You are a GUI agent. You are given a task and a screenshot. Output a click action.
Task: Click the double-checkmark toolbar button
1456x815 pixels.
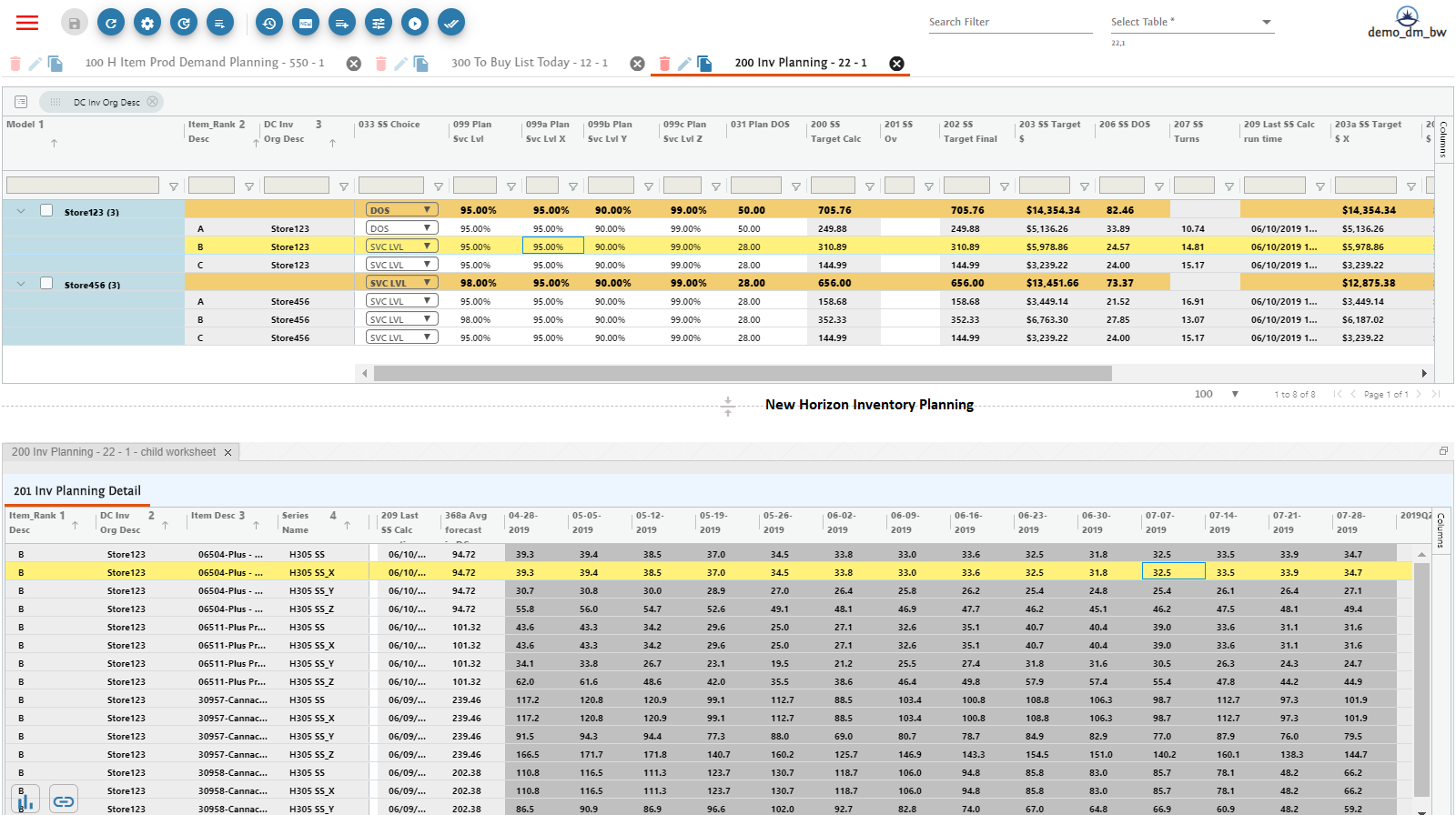[451, 23]
